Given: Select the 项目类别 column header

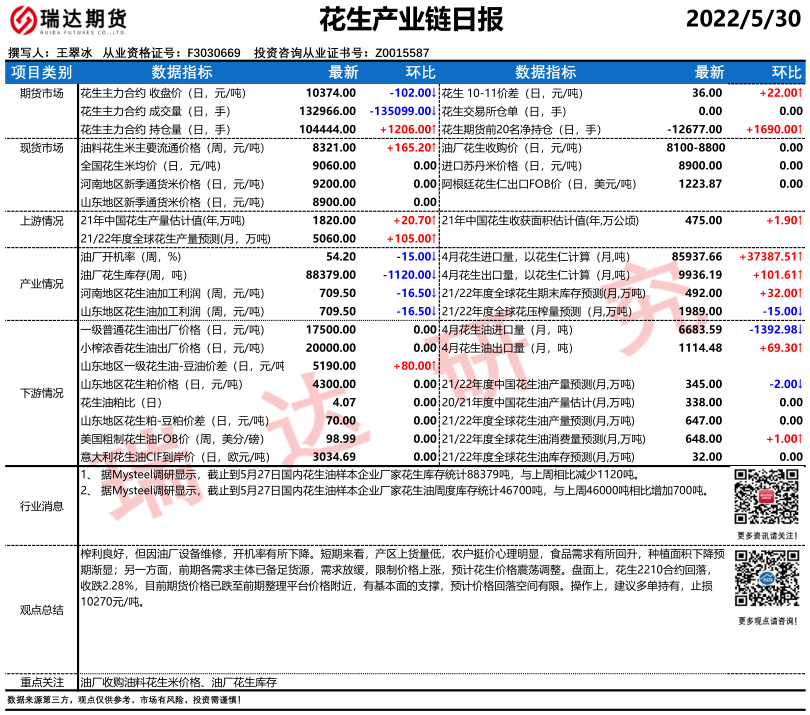Looking at the screenshot, I should (41, 73).
